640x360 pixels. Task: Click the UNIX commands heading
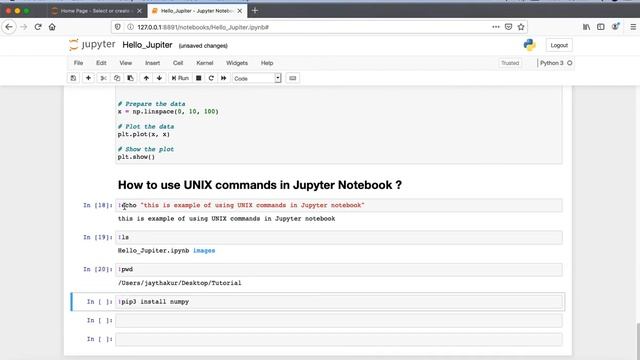pos(260,185)
